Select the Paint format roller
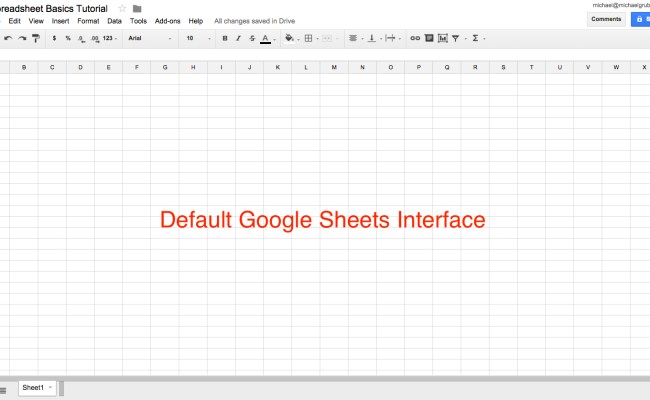 pyautogui.click(x=36, y=38)
